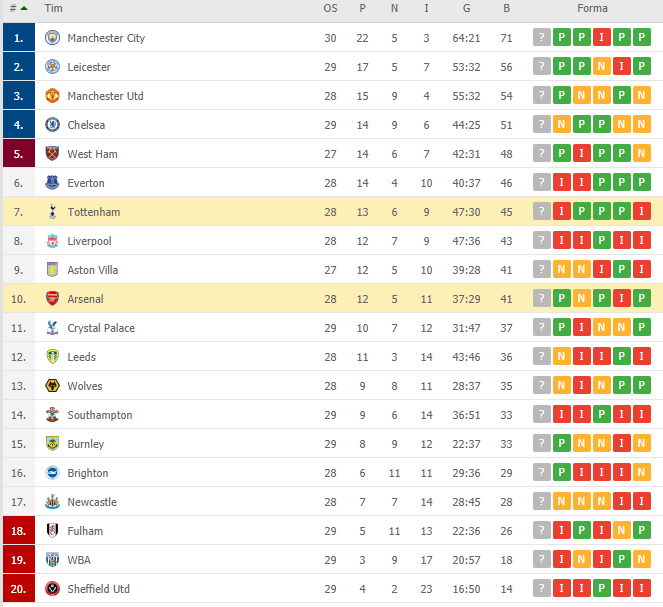Sort the table by the Tim column

[x=54, y=8]
